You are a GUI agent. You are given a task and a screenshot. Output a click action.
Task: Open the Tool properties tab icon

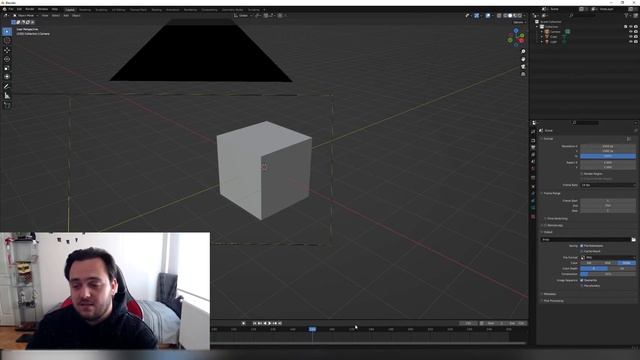pyautogui.click(x=533, y=132)
